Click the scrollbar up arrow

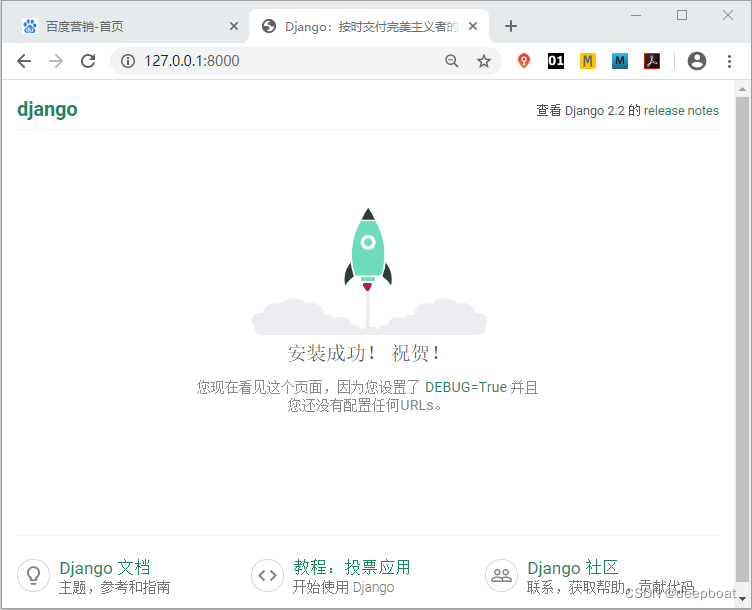tap(742, 89)
